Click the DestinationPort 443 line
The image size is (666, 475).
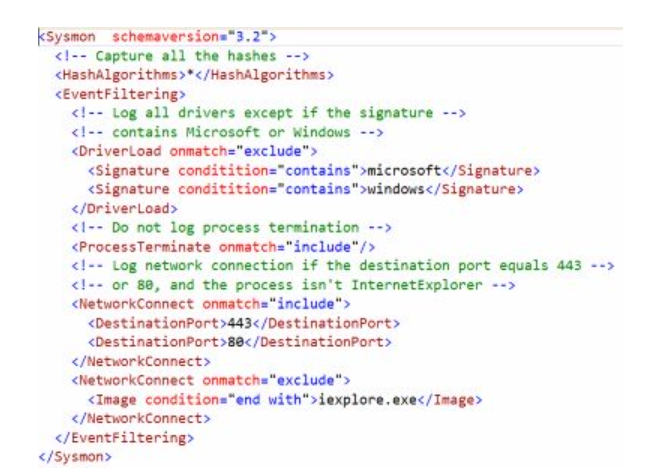click(x=244, y=323)
